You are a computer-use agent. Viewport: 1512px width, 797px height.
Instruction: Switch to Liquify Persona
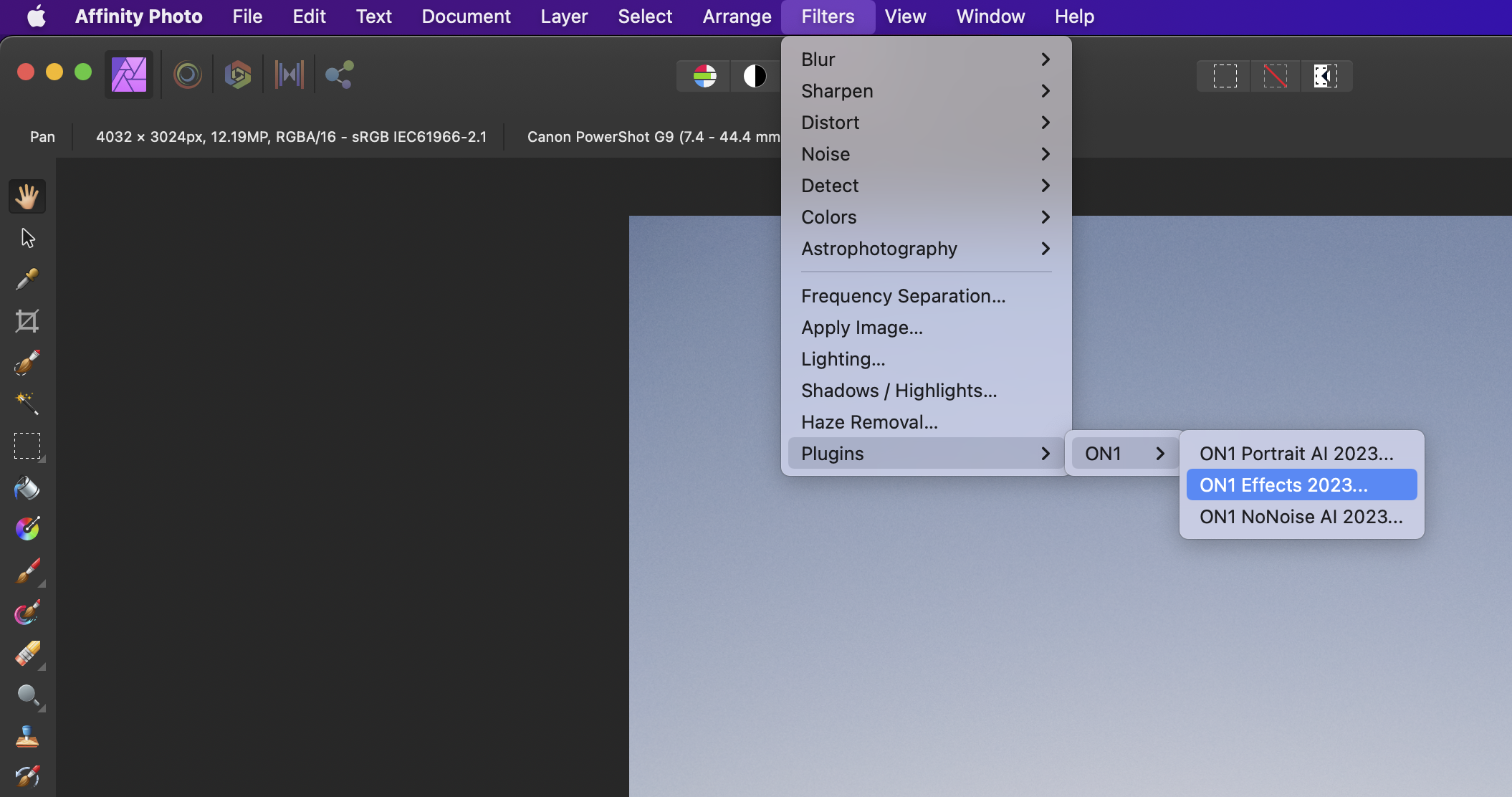point(188,75)
